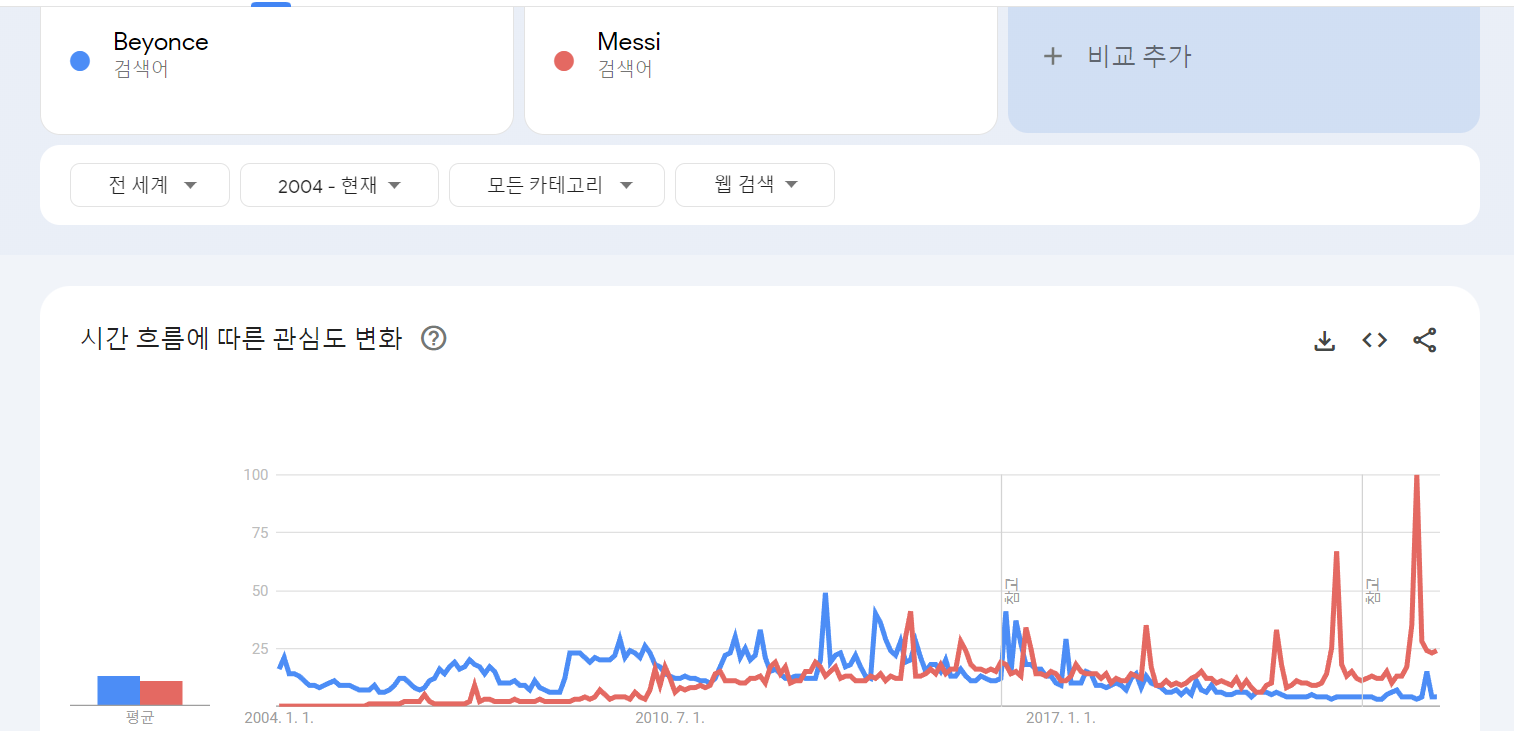Click the blue Beyonce average bar

[118, 691]
